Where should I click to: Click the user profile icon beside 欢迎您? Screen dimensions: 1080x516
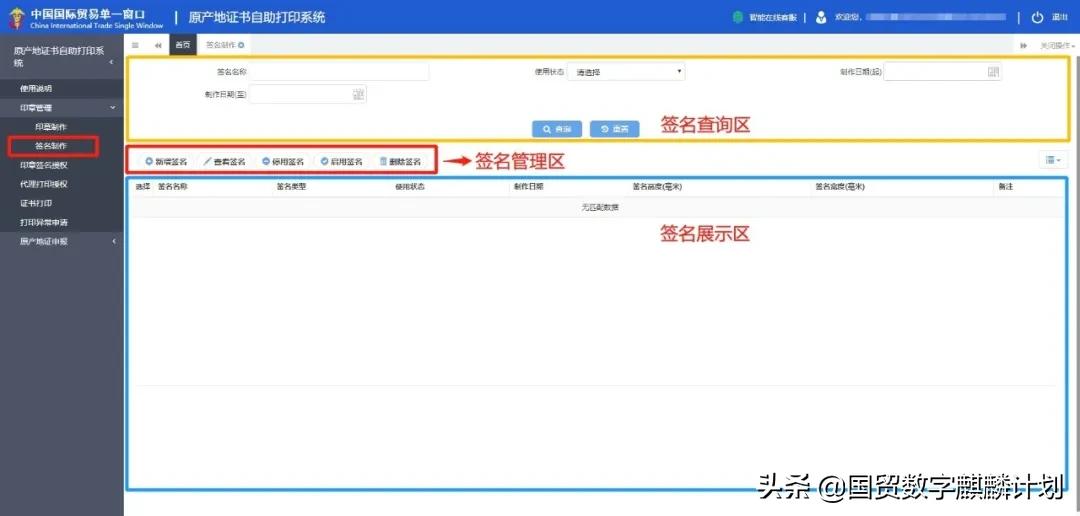821,18
